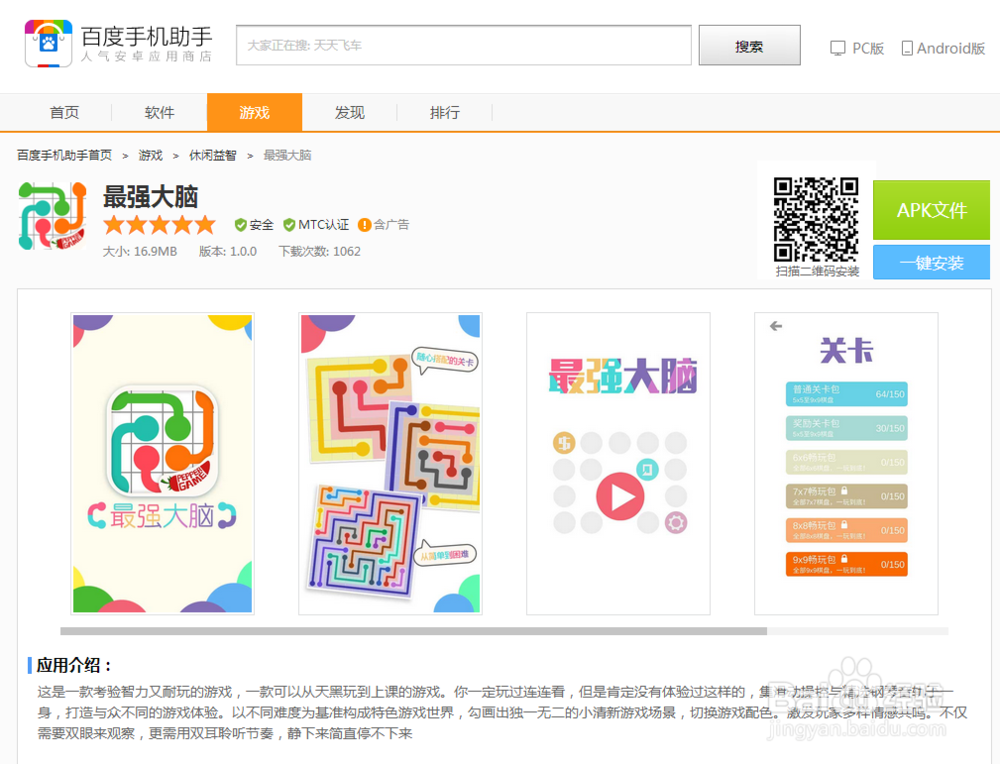Click the 普通关卡包 64/150 bar
The image size is (1000, 764).
[846, 394]
